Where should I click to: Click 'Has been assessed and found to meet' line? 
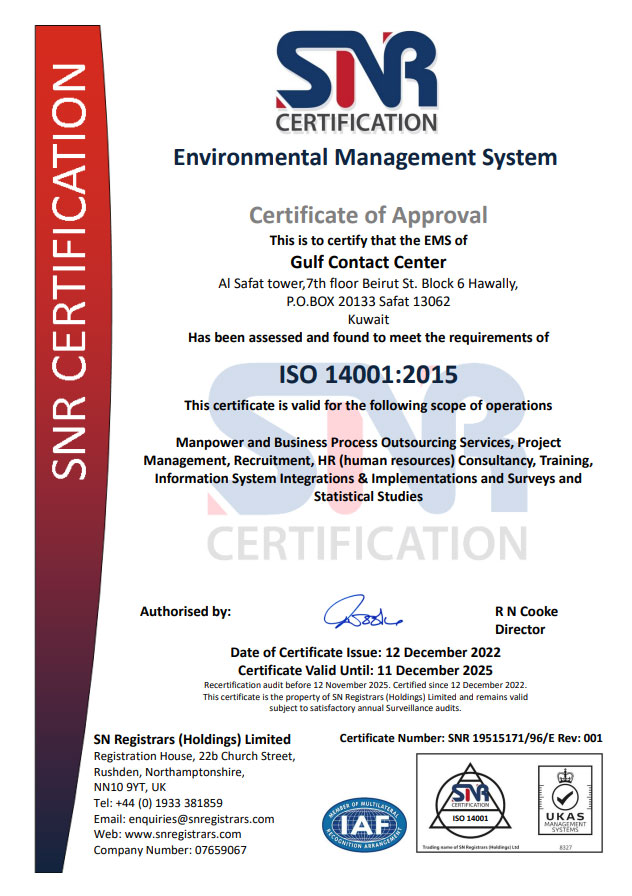(x=368, y=338)
